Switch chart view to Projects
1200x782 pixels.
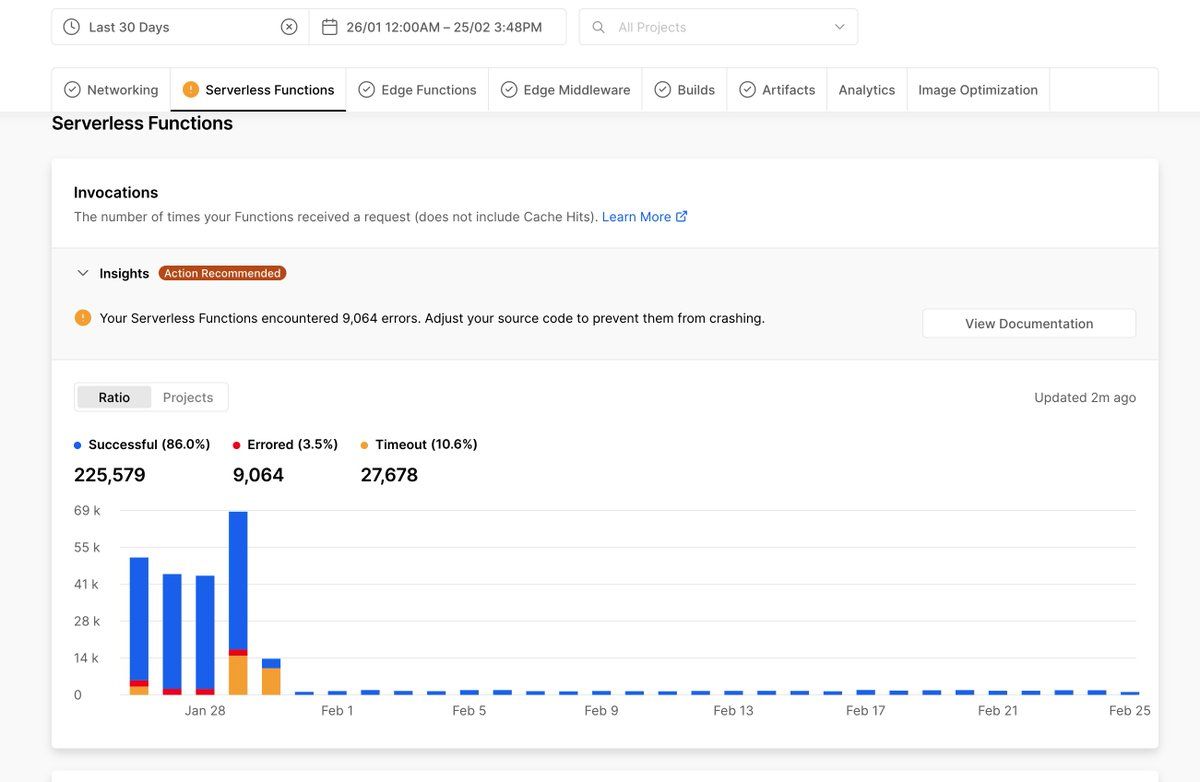[x=188, y=397]
